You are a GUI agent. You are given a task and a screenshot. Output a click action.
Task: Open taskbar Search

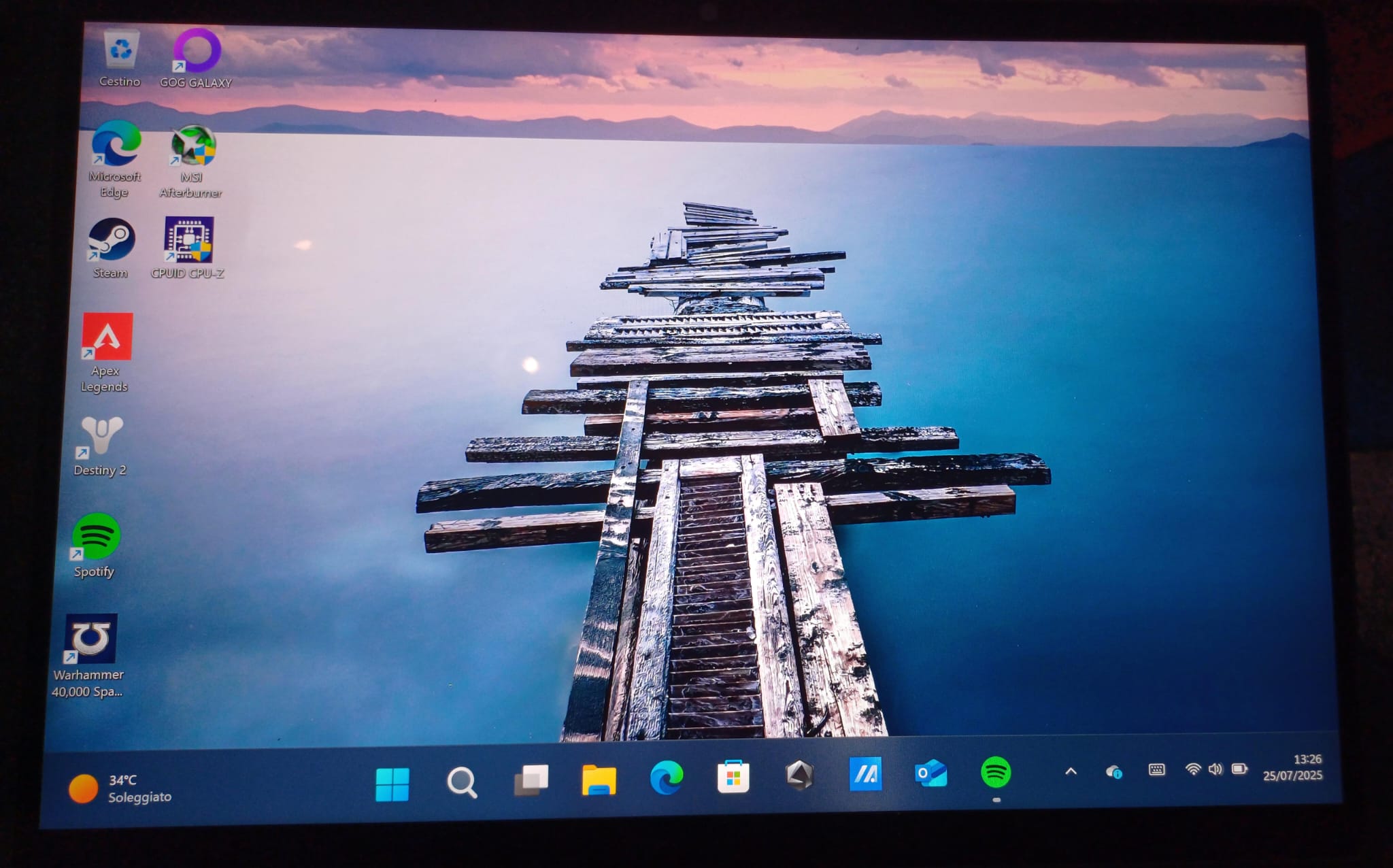click(462, 782)
